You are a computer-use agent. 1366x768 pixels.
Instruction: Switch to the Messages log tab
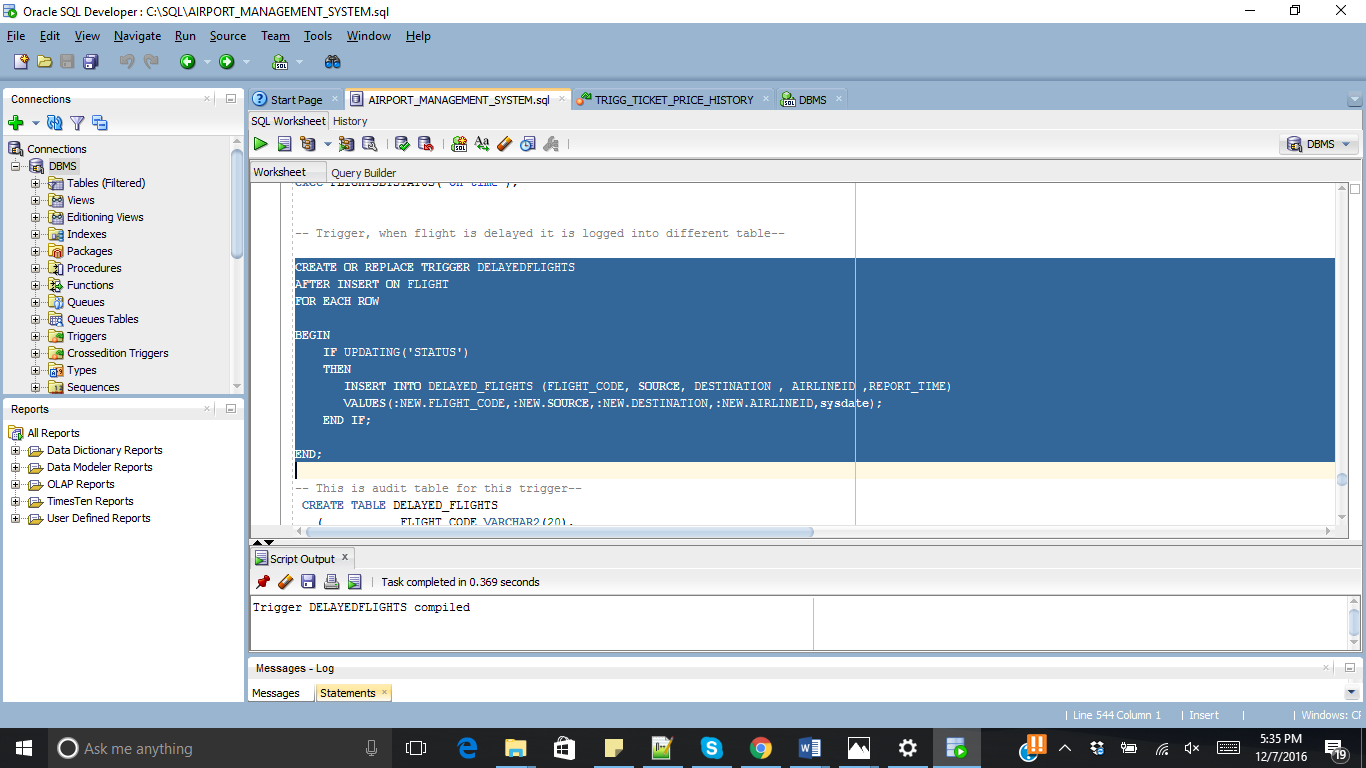(275, 693)
